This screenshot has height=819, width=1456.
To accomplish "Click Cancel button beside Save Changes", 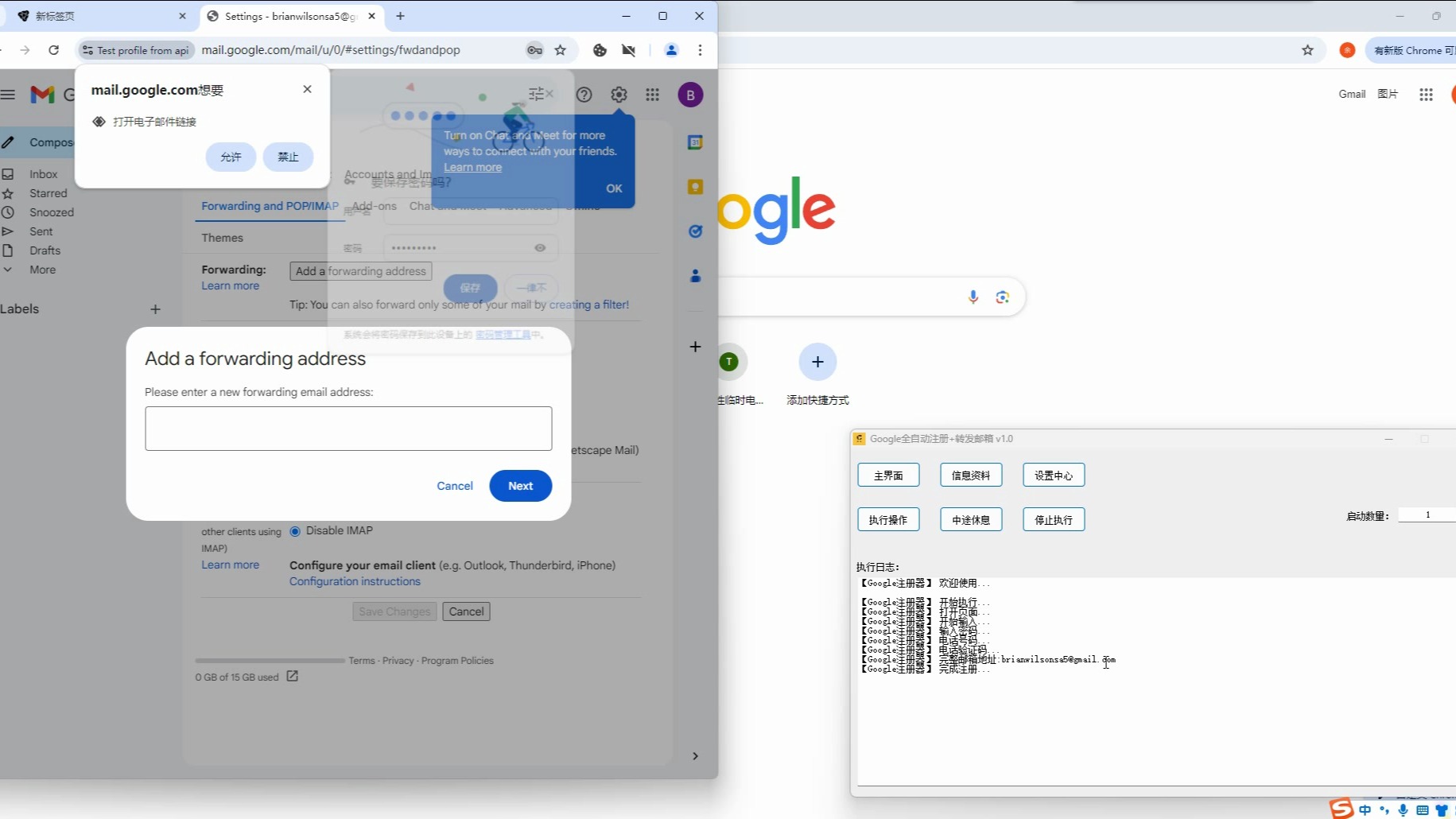I will [x=466, y=611].
